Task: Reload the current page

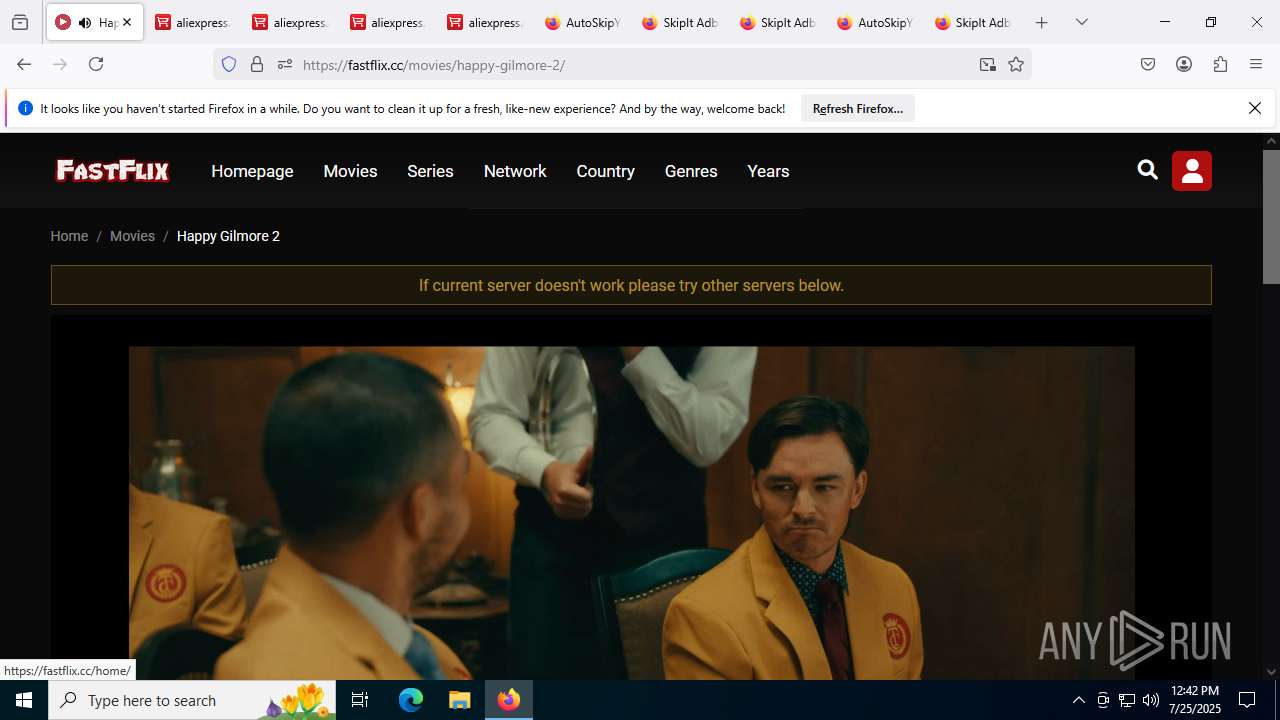Action: coord(96,64)
